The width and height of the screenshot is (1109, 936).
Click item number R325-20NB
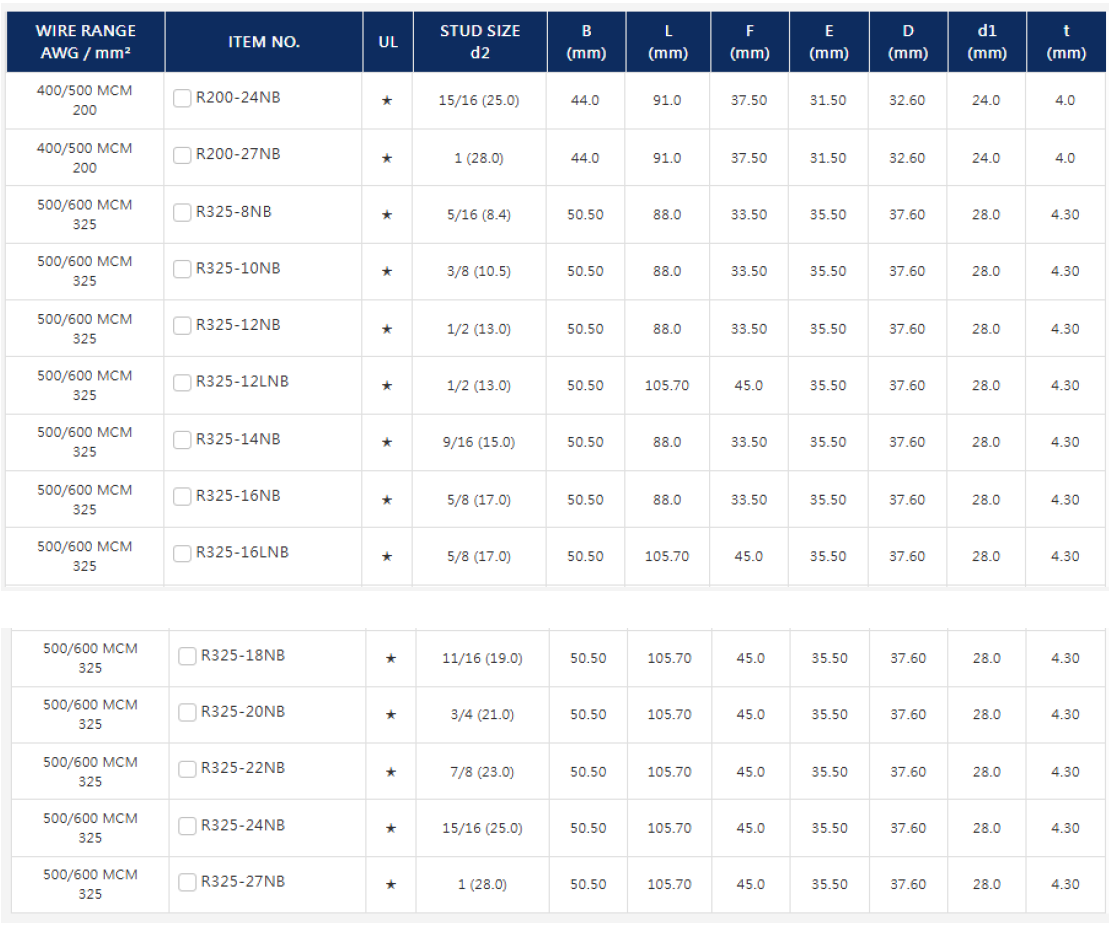click(x=243, y=712)
